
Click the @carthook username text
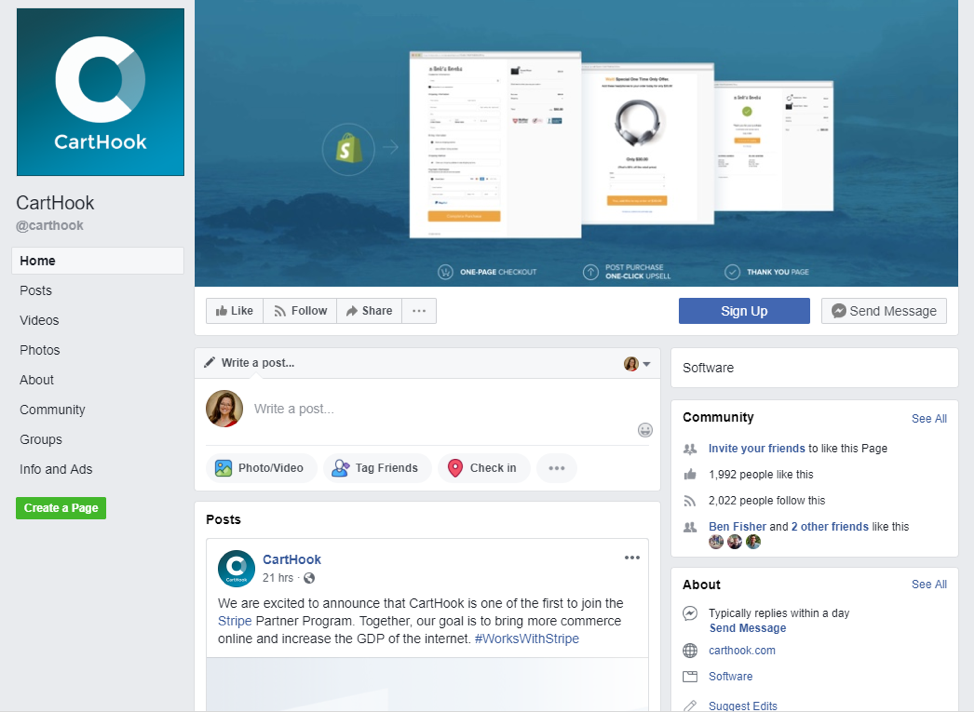pyautogui.click(x=50, y=226)
